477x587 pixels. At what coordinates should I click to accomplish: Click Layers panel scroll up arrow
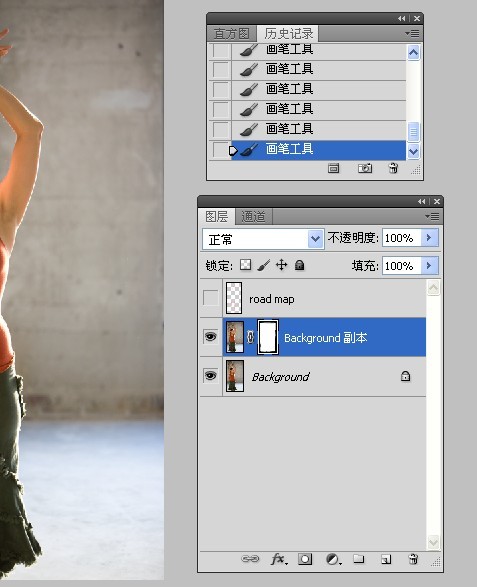click(433, 288)
